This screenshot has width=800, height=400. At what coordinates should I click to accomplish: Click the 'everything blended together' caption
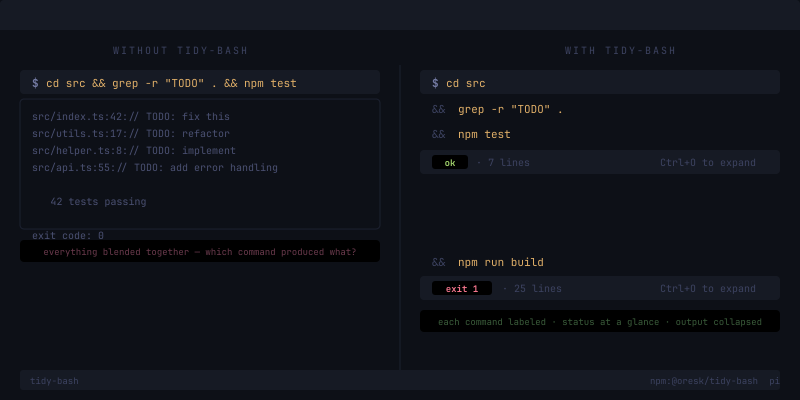click(x=200, y=252)
